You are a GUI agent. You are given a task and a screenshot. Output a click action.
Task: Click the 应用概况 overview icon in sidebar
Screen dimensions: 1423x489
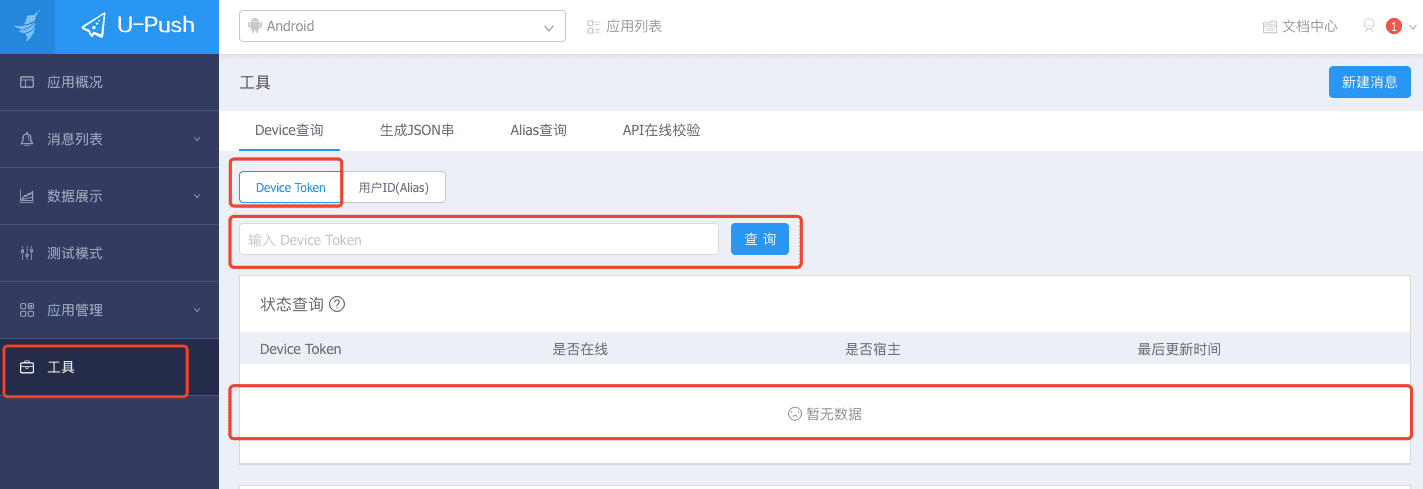[x=28, y=82]
